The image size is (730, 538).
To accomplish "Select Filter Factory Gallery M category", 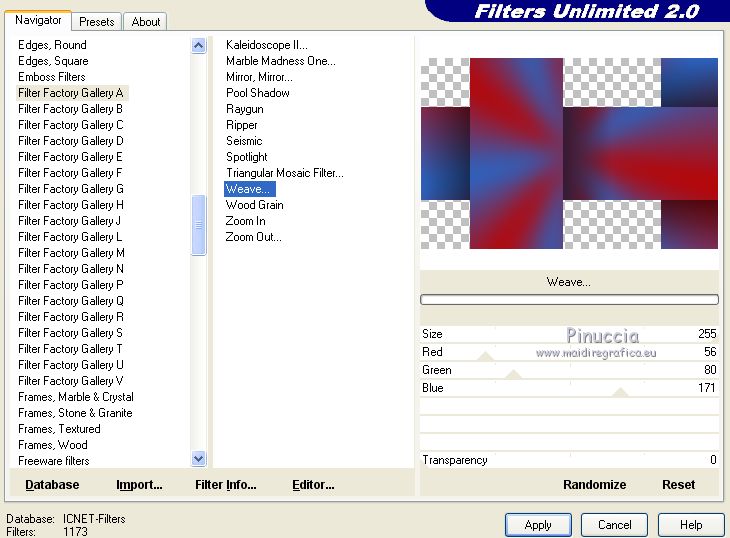I will pos(71,253).
